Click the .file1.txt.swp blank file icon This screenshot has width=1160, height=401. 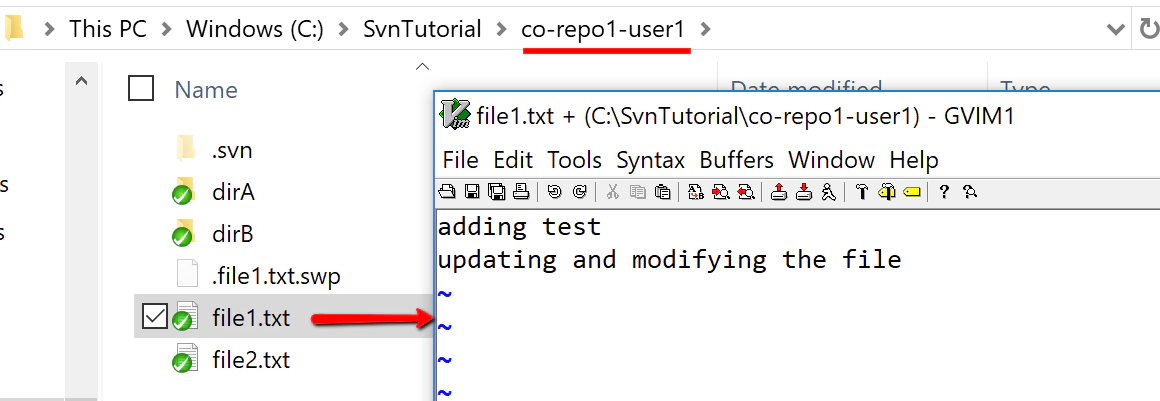tap(187, 275)
